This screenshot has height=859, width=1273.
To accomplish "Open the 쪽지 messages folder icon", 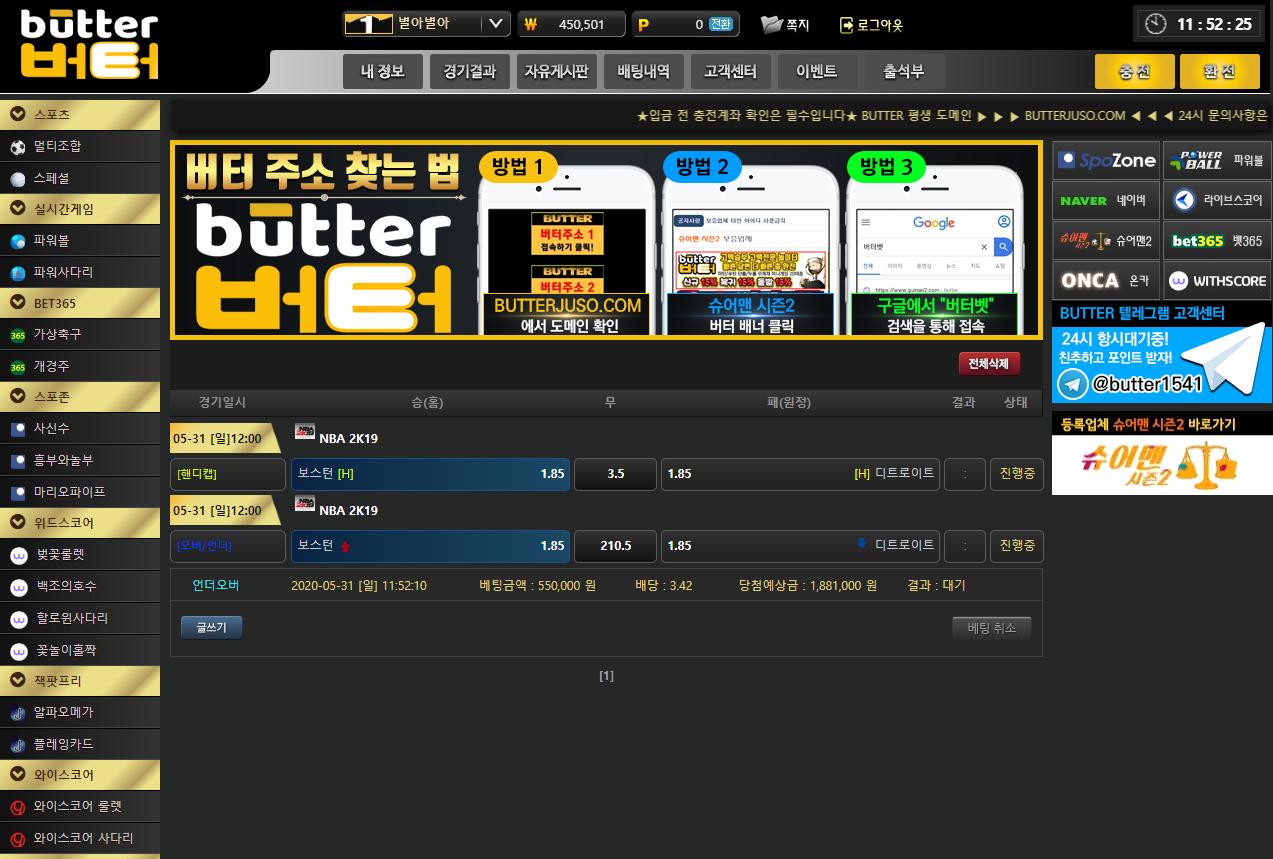I will click(x=771, y=25).
